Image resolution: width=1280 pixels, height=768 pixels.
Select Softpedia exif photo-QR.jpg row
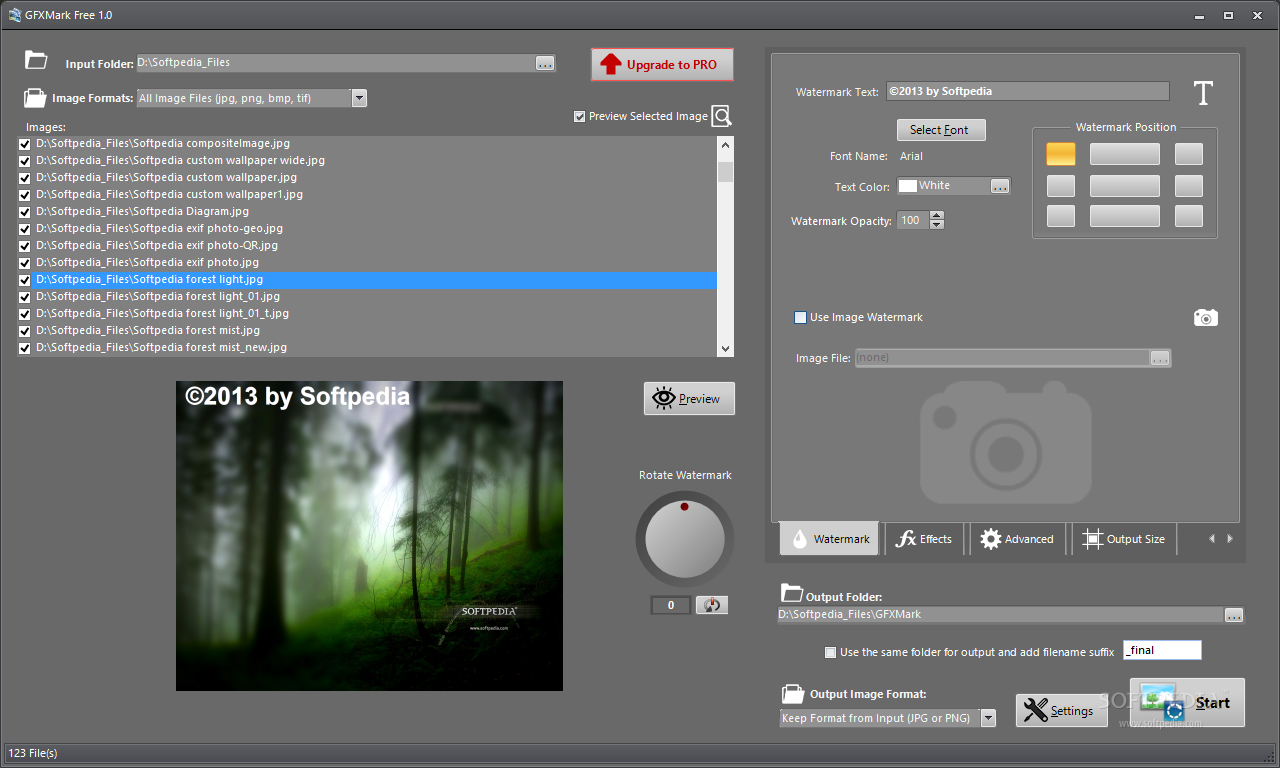375,246
